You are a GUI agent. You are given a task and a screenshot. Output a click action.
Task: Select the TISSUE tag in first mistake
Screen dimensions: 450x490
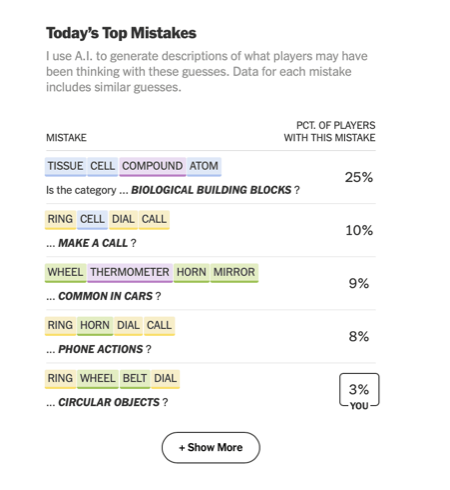tap(65, 166)
